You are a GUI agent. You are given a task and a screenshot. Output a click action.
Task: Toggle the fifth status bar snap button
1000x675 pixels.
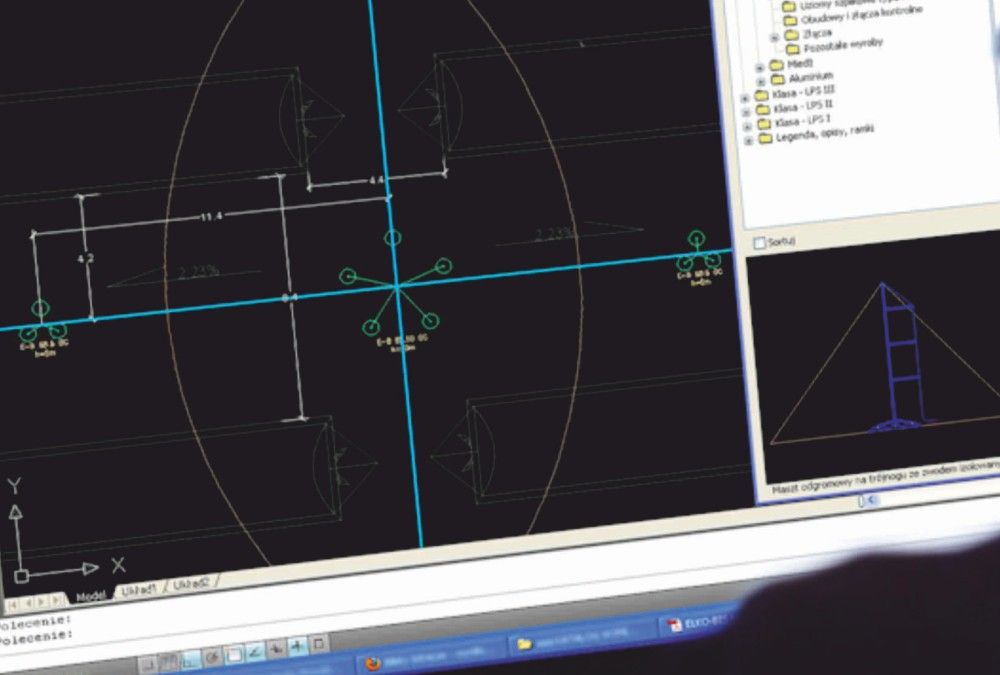point(234,654)
